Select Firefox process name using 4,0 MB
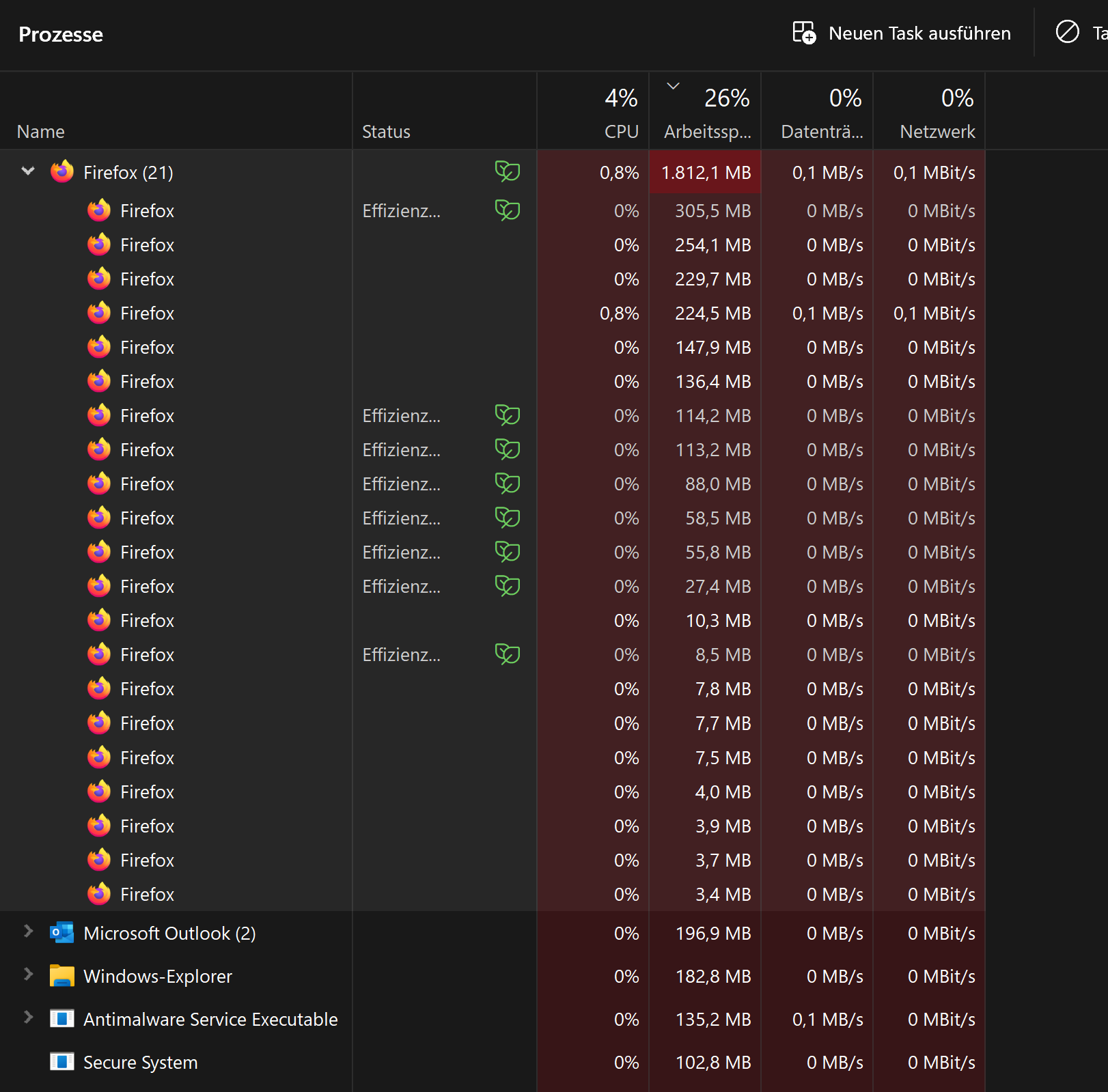The height and width of the screenshot is (1092, 1108). coord(147,792)
